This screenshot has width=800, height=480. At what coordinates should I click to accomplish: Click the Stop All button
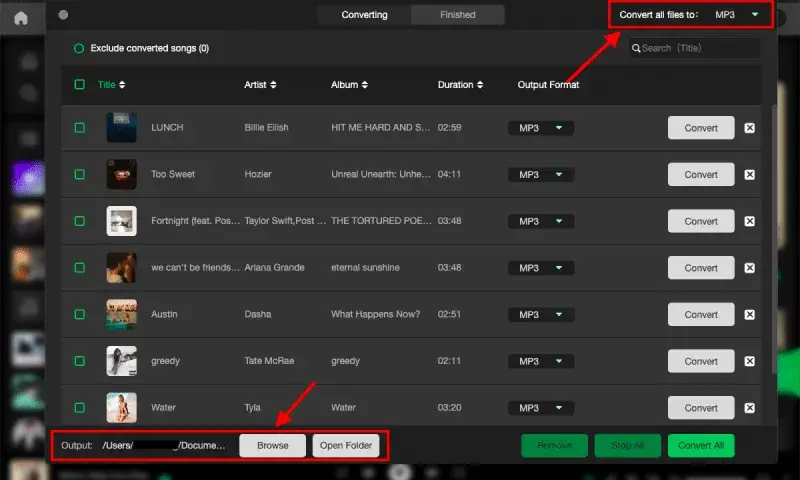pyautogui.click(x=628, y=446)
